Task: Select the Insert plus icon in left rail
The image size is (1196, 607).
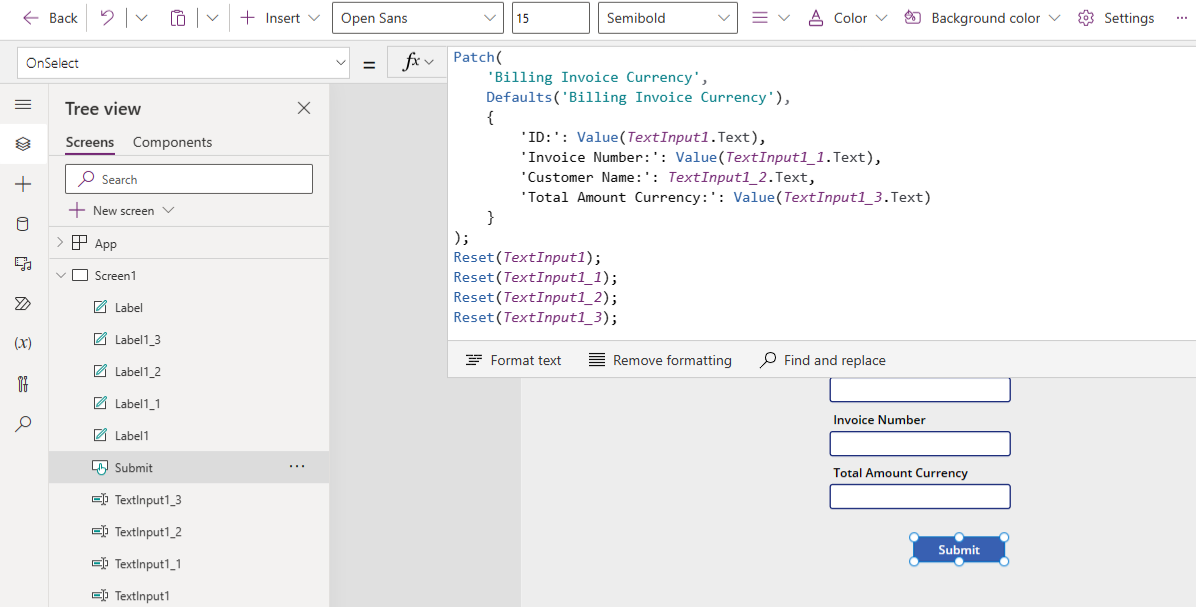Action: pos(24,183)
